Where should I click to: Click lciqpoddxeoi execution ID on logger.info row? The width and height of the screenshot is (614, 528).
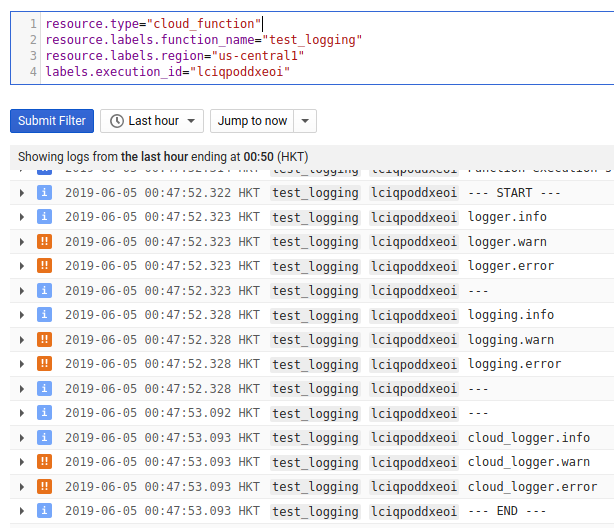click(x=414, y=217)
